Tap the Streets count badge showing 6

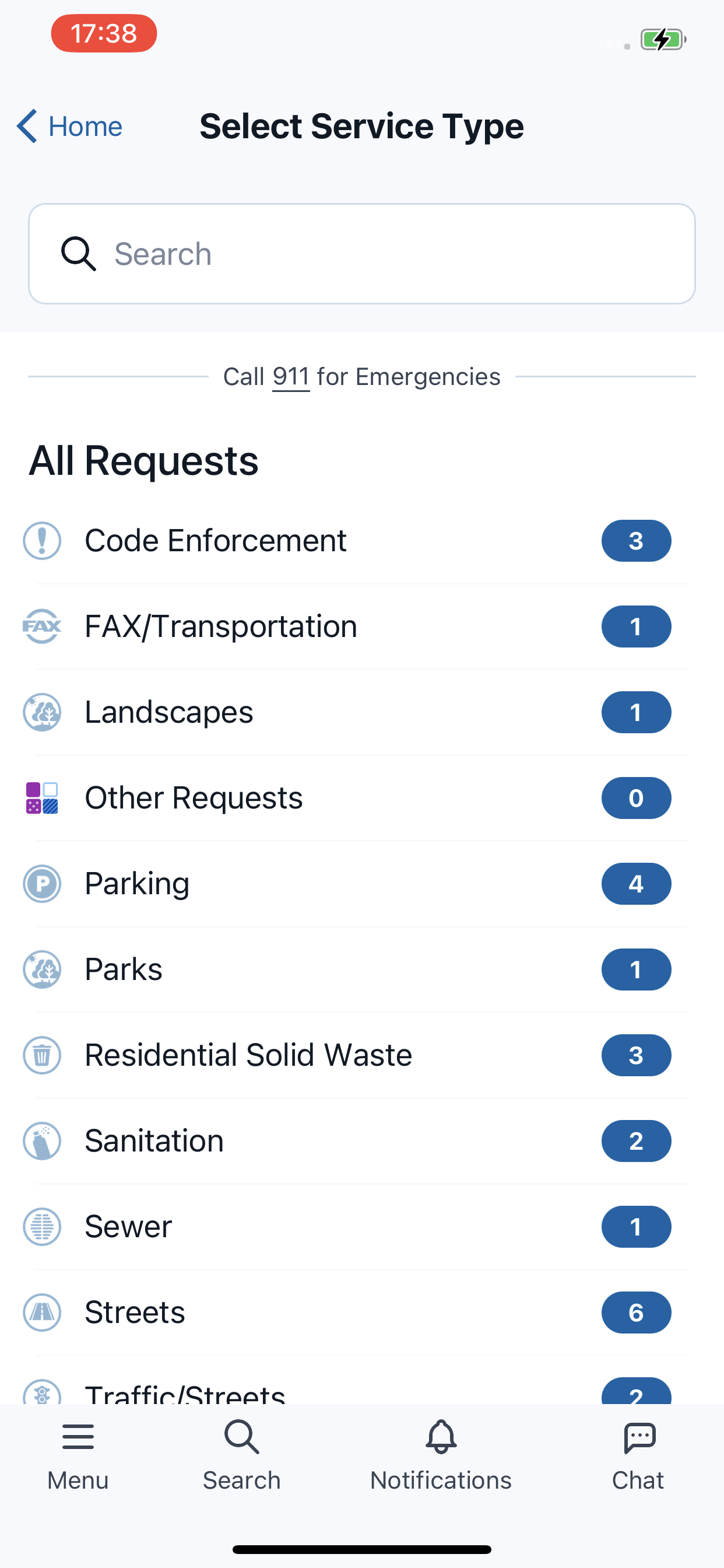tap(637, 1312)
